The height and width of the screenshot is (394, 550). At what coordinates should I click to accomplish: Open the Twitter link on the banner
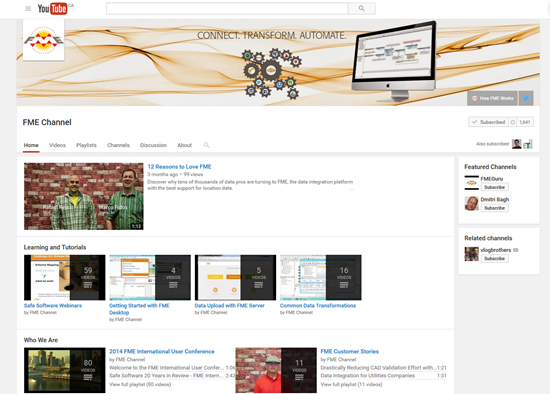coord(526,98)
